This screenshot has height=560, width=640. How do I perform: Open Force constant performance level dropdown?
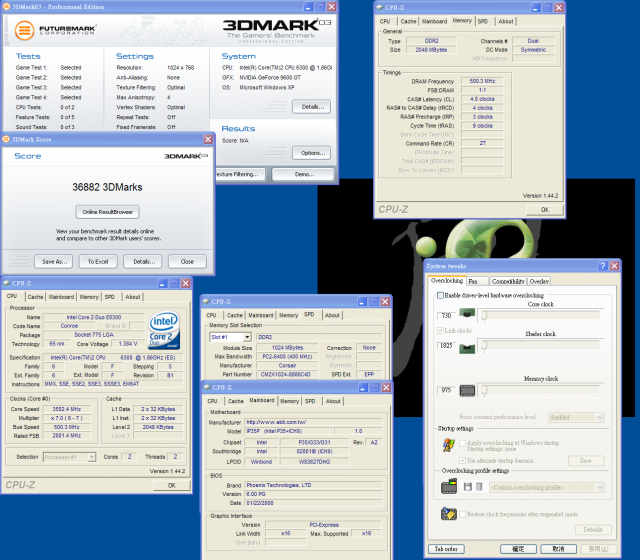tap(576, 417)
